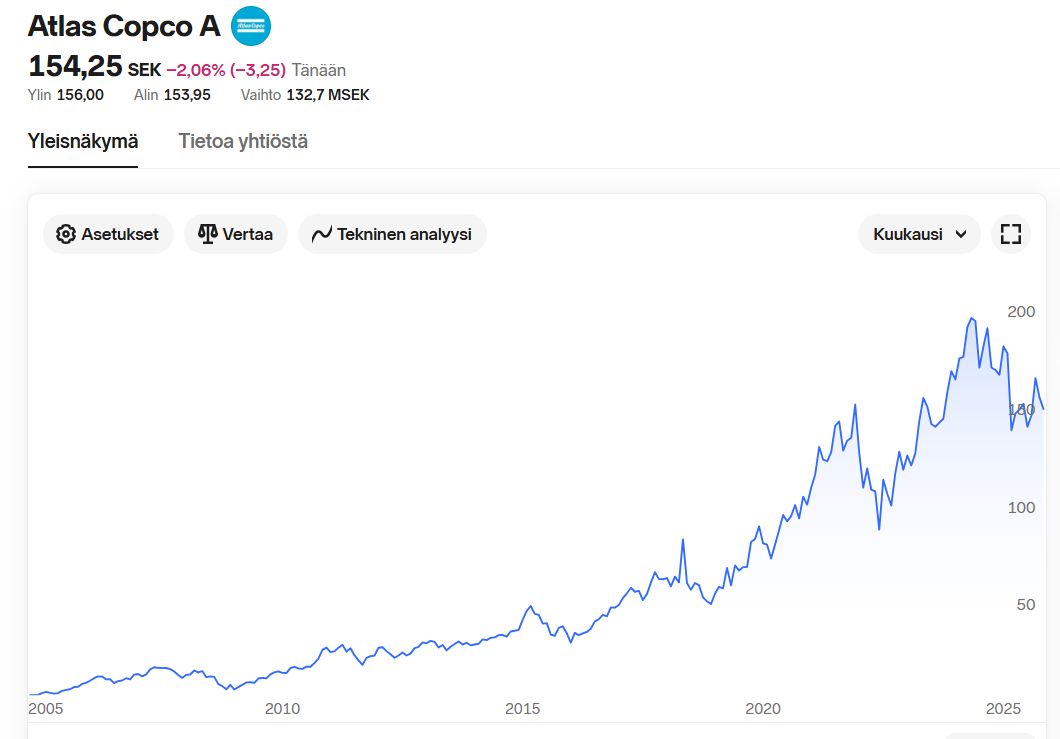Image resolution: width=1060 pixels, height=739 pixels.
Task: Click the 200 price level label
Action: 1021,312
